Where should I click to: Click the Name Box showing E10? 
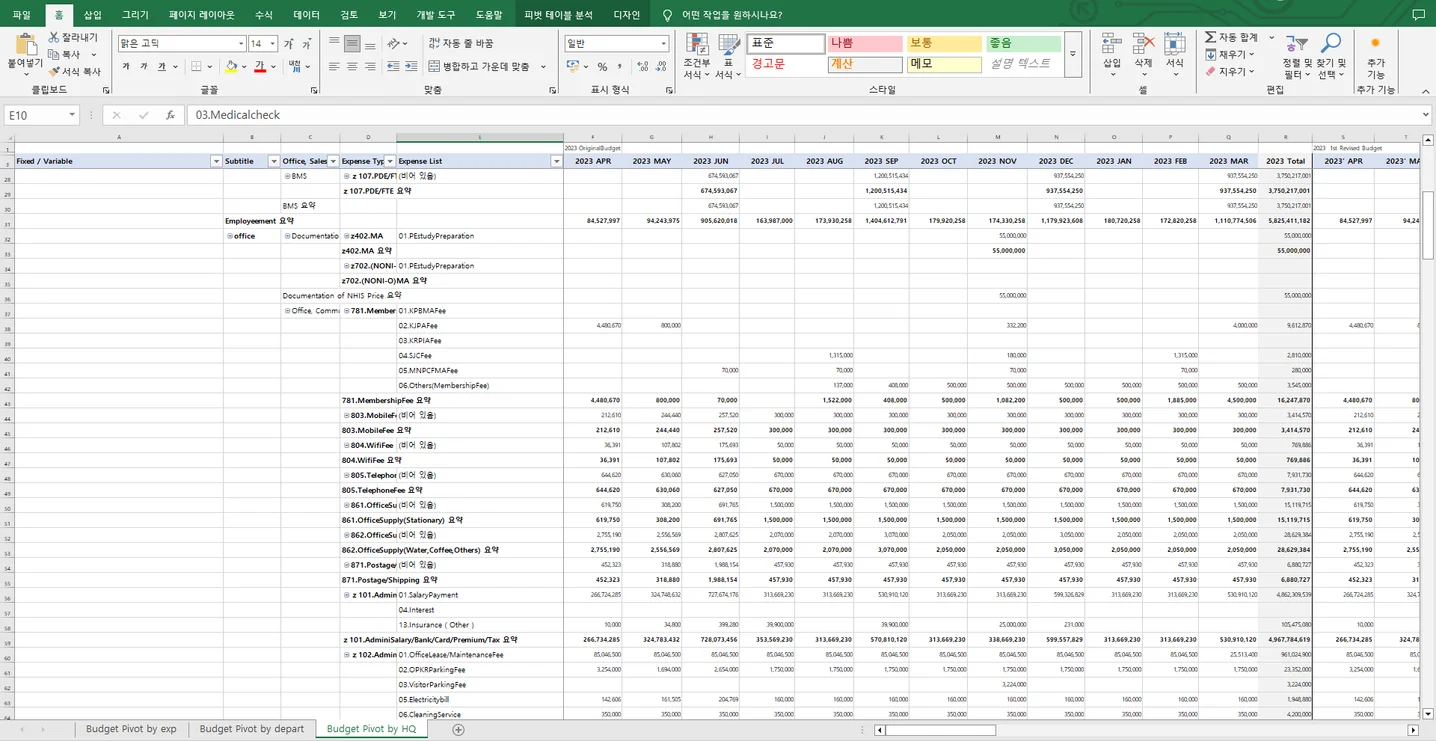38,115
